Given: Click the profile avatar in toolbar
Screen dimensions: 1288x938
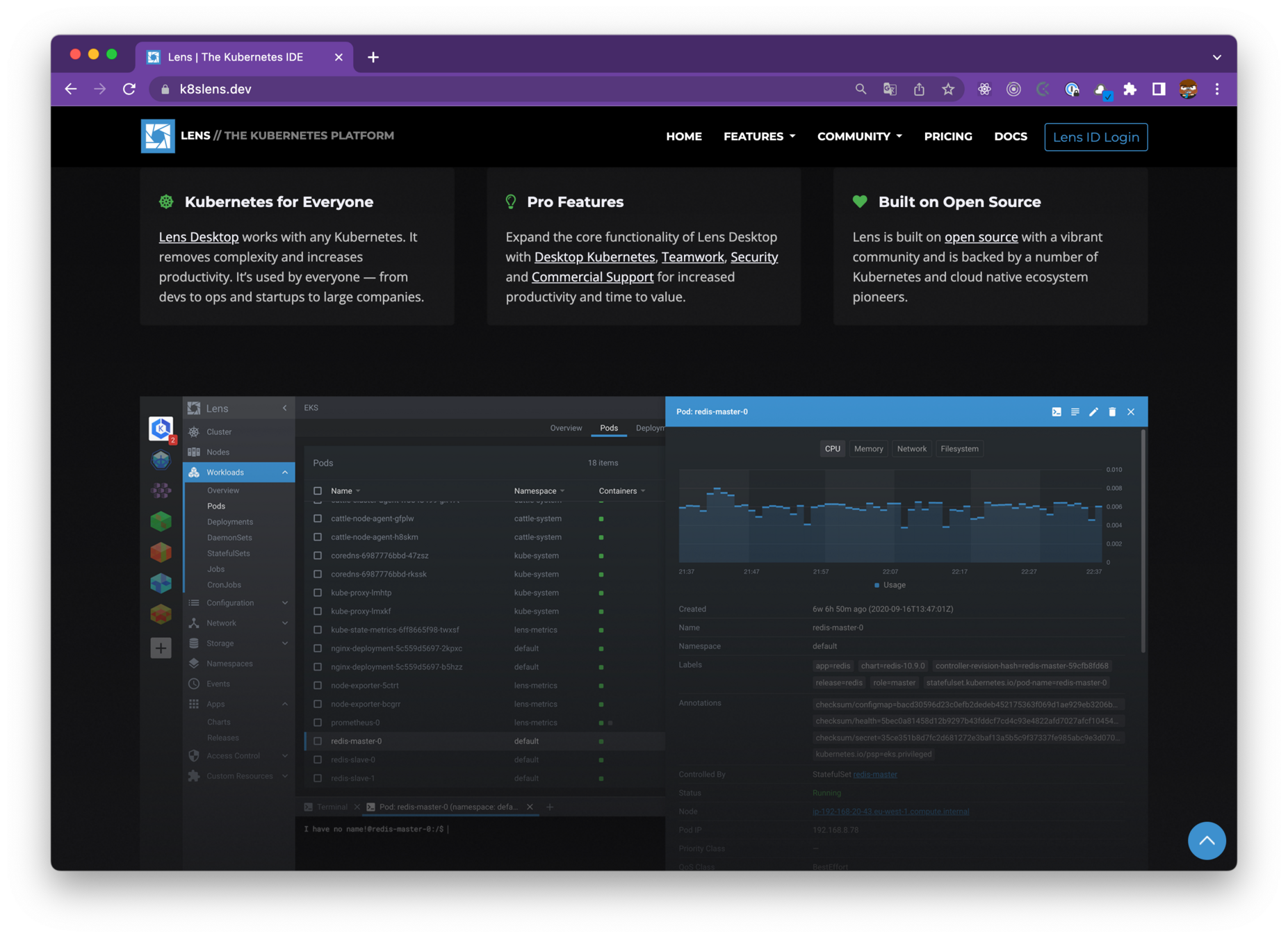Looking at the screenshot, I should click(x=1188, y=89).
